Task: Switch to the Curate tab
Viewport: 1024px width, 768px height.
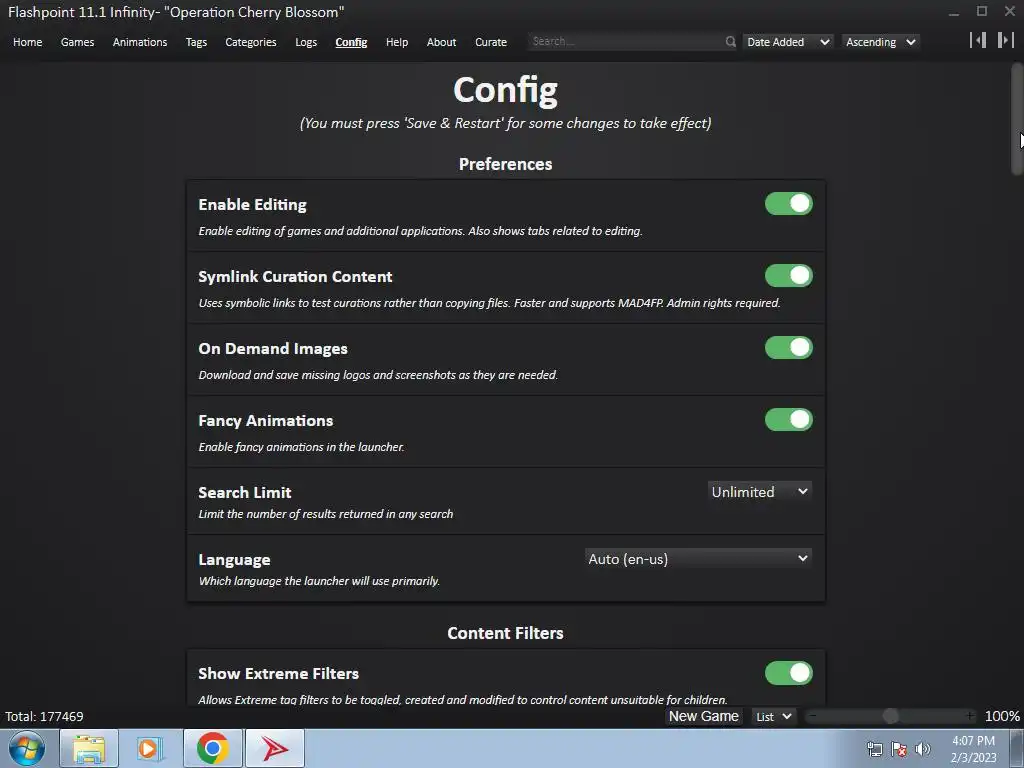Action: [x=490, y=42]
